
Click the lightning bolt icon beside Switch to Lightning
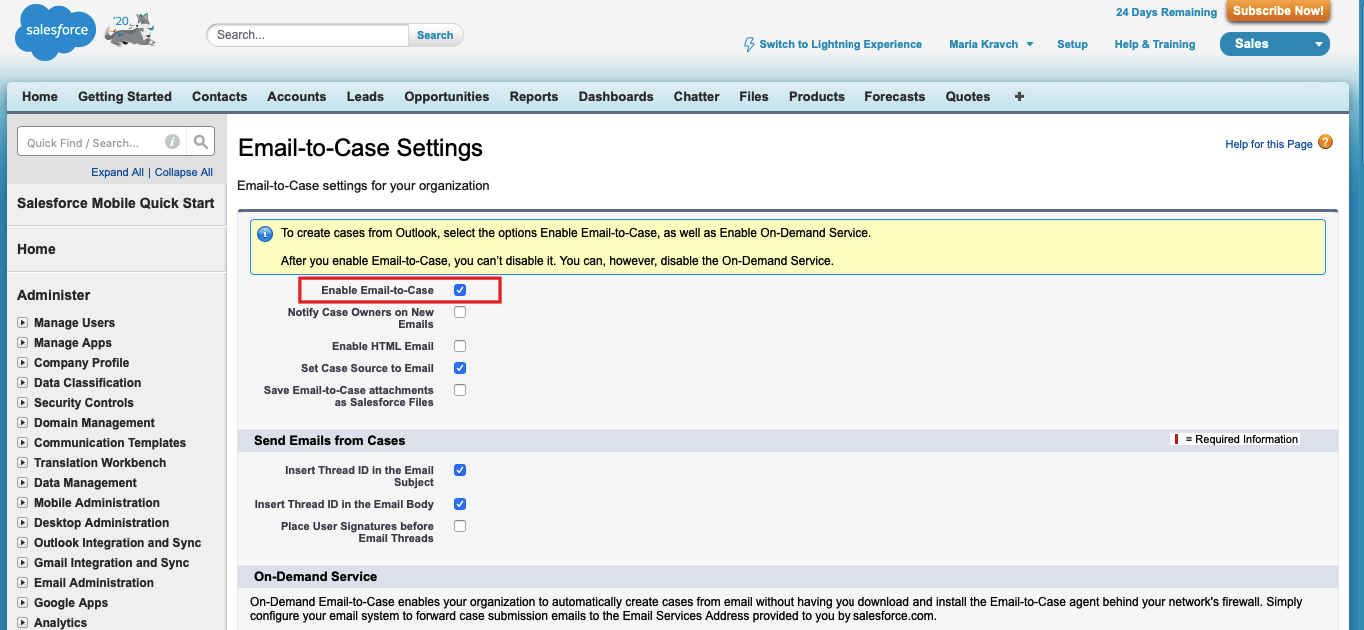pos(749,44)
